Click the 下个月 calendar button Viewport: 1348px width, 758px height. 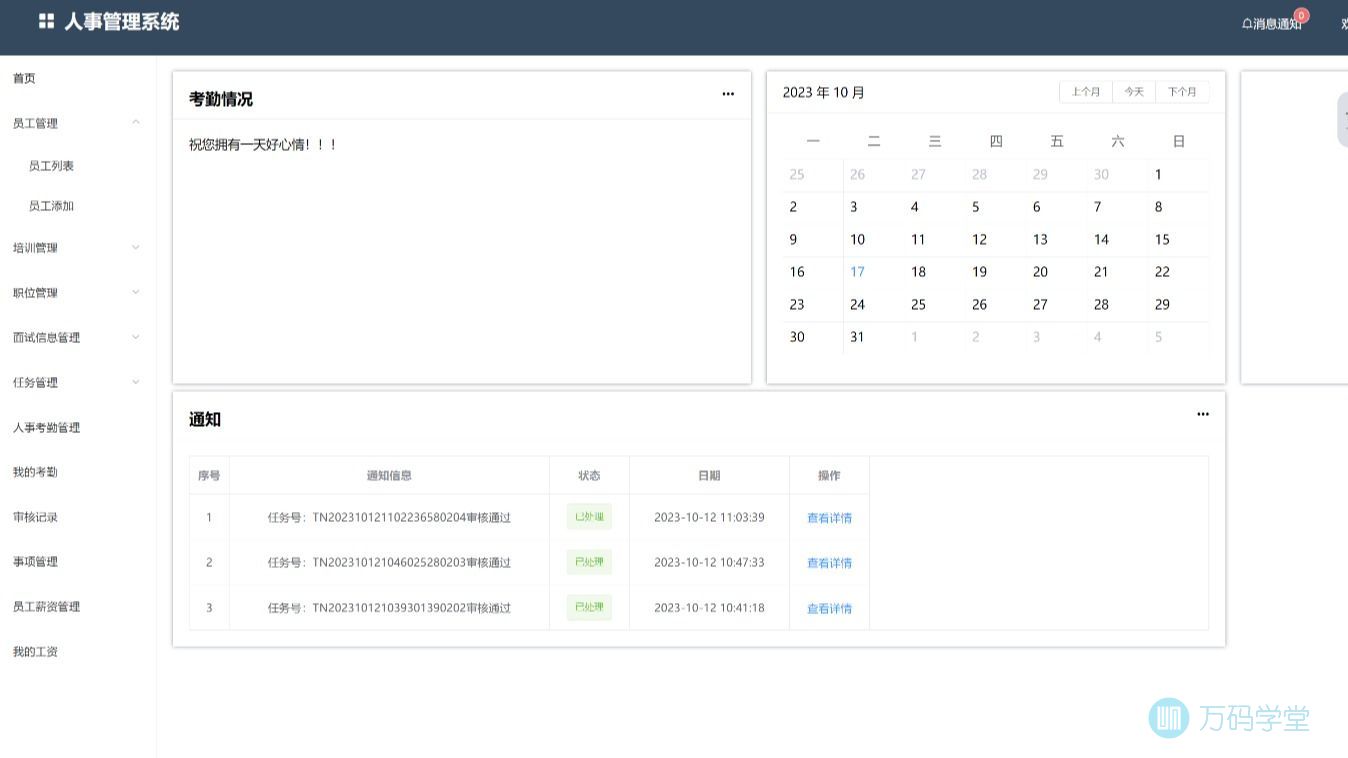coord(1182,92)
